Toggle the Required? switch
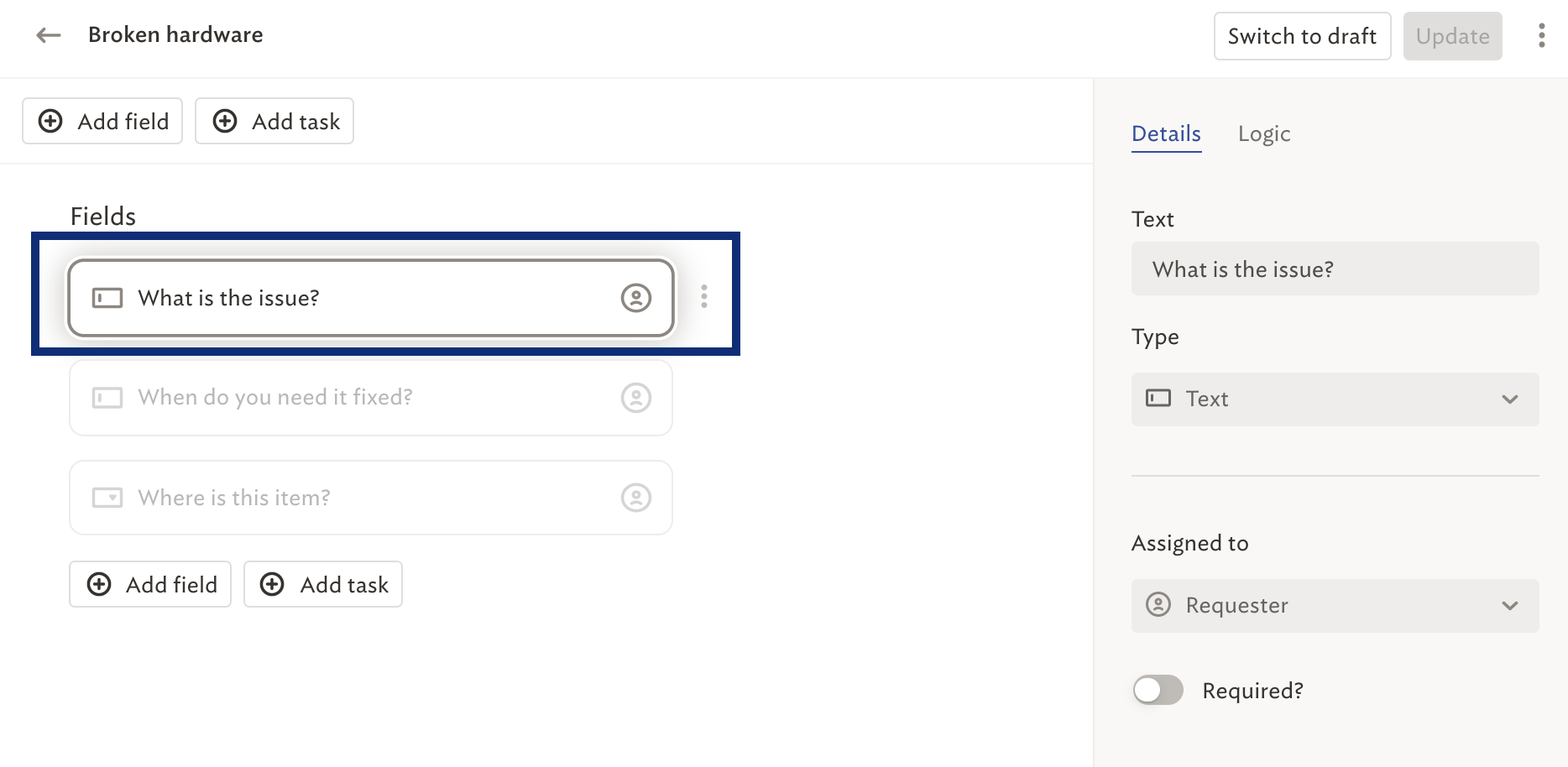The width and height of the screenshot is (1568, 767). [1158, 690]
